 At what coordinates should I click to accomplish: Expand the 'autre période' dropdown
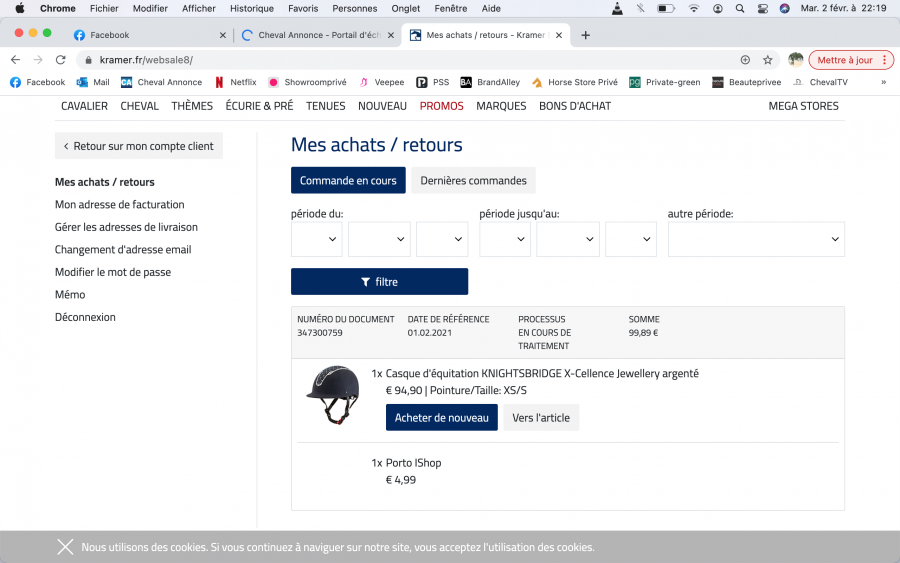[x=756, y=240]
